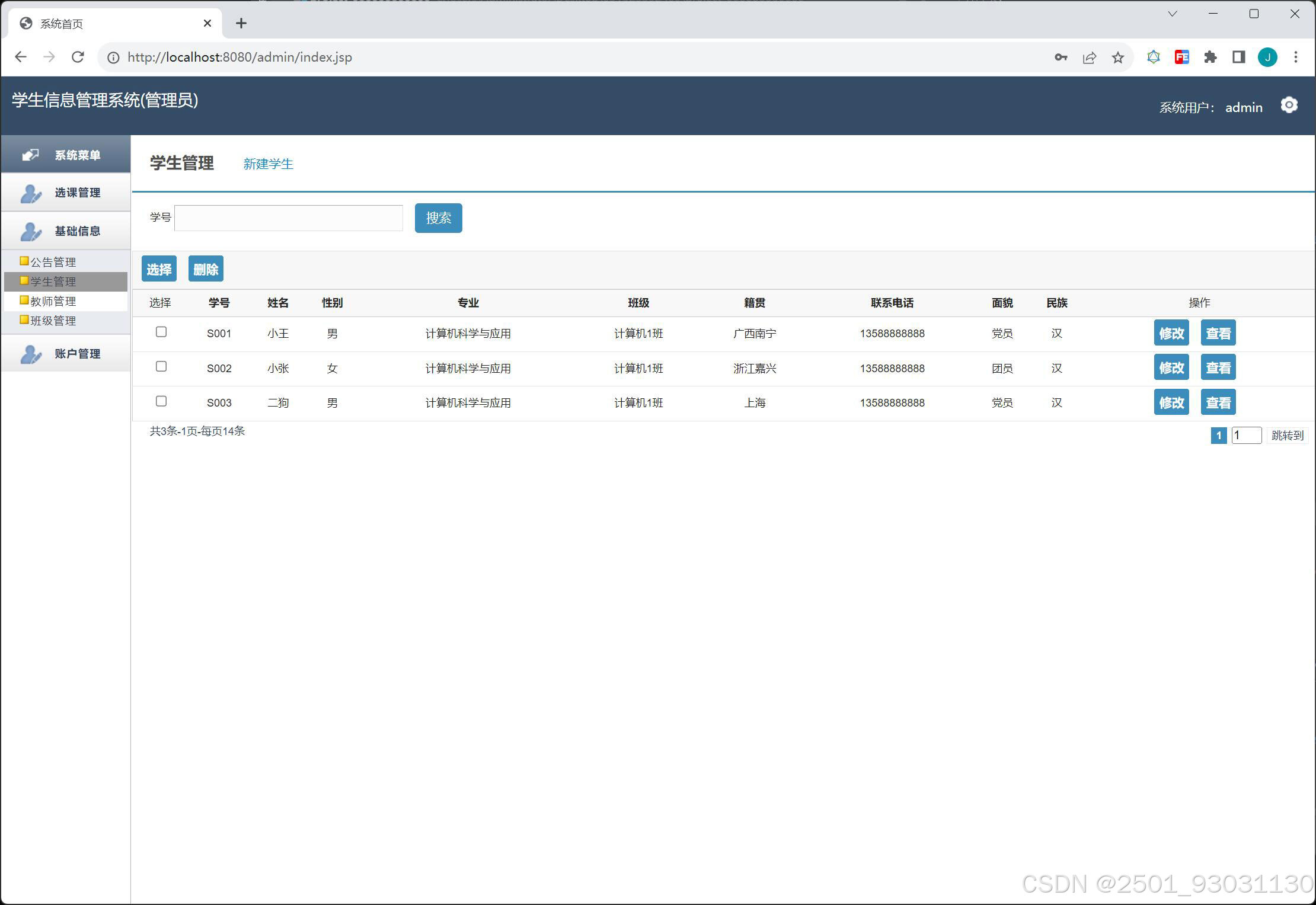Click the 系统菜单 arrow icon in sidebar
Viewport: 1316px width, 905px height.
tap(30, 154)
